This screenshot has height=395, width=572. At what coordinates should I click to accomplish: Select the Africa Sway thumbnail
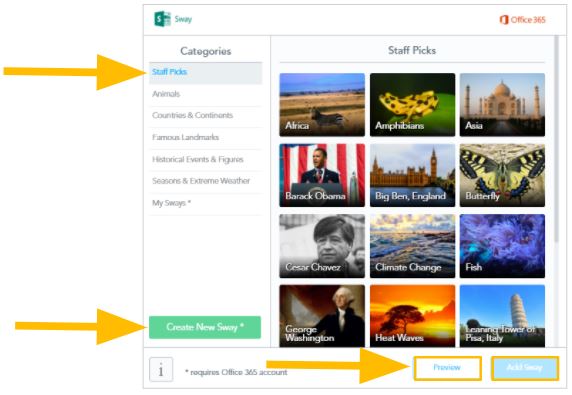(322, 105)
